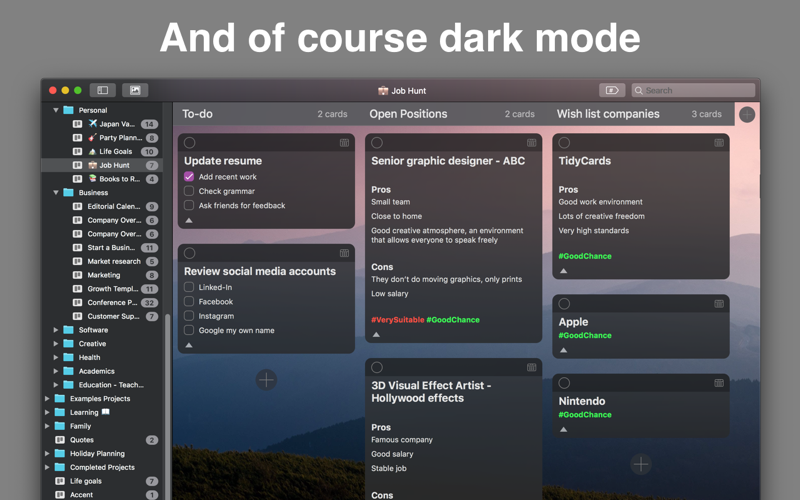Open calendar icon on 3D Visual Effect Artist card

pos(532,367)
